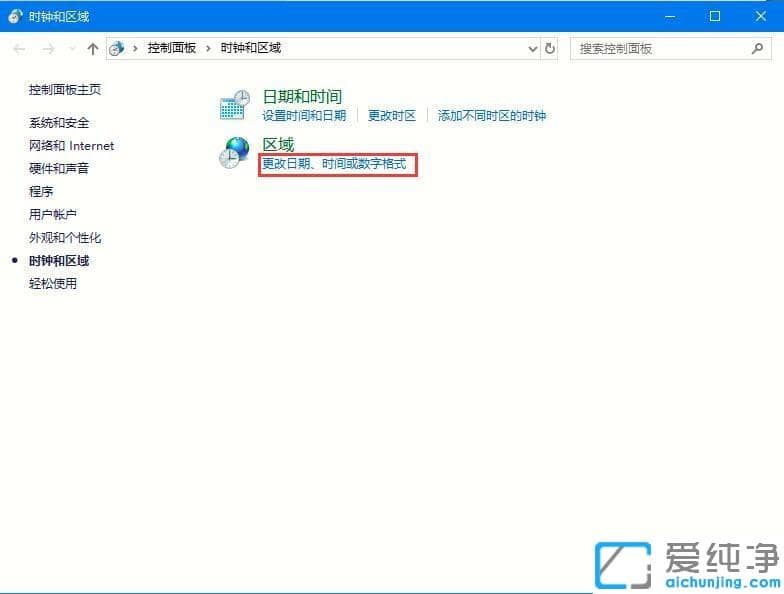Expand the recent locations dropdown arrow

[x=70, y=48]
